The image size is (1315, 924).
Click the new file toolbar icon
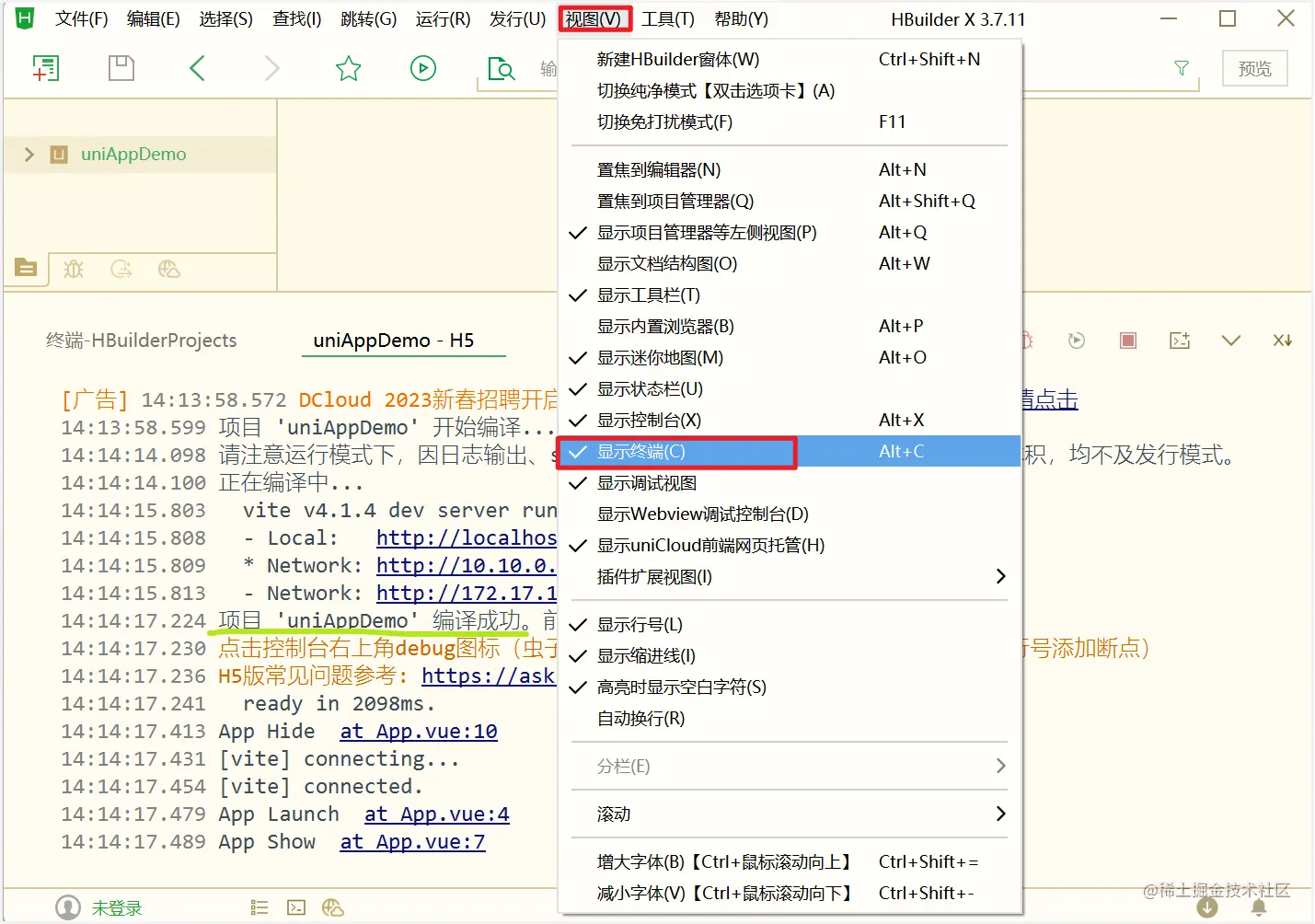click(x=45, y=68)
